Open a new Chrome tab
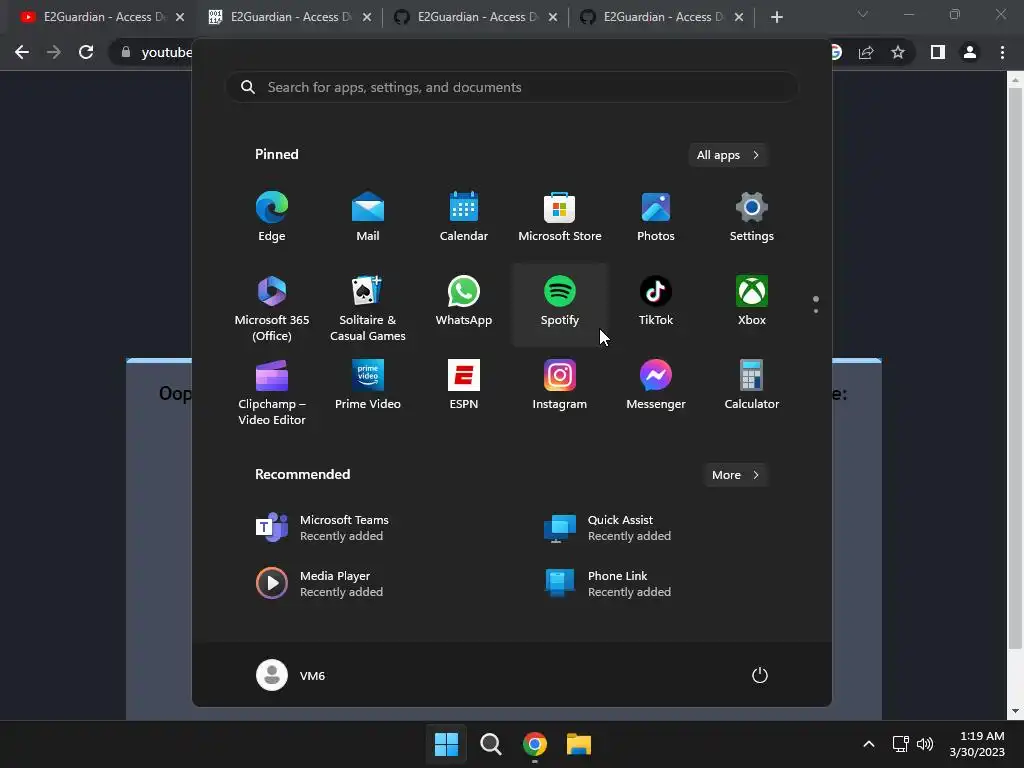Screen dimensions: 1024x768 (x=776, y=17)
